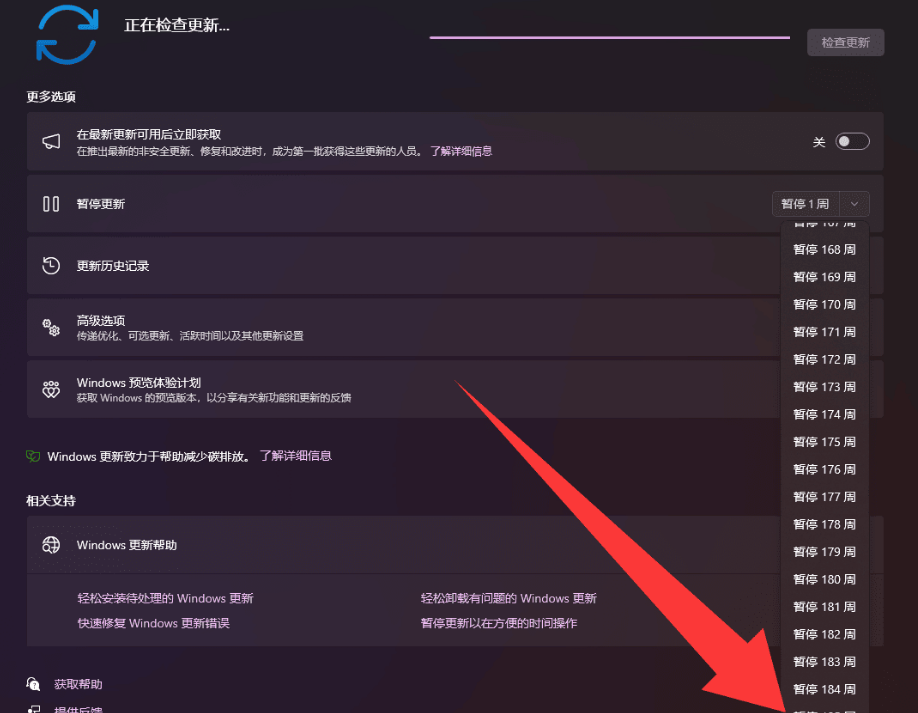Click the 更多选项 section heading
This screenshot has height=713, width=918.
coord(51,97)
